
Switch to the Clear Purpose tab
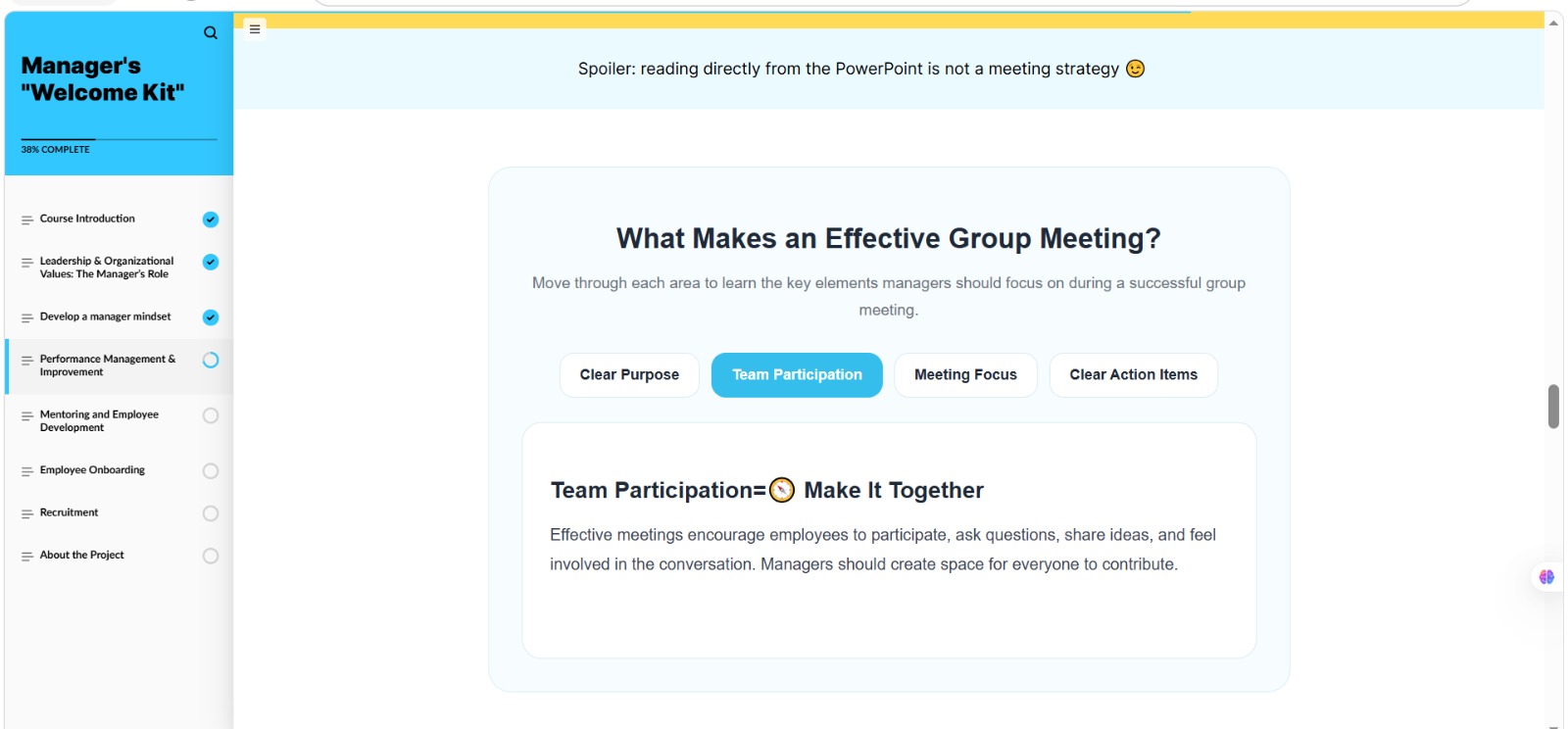(x=629, y=375)
